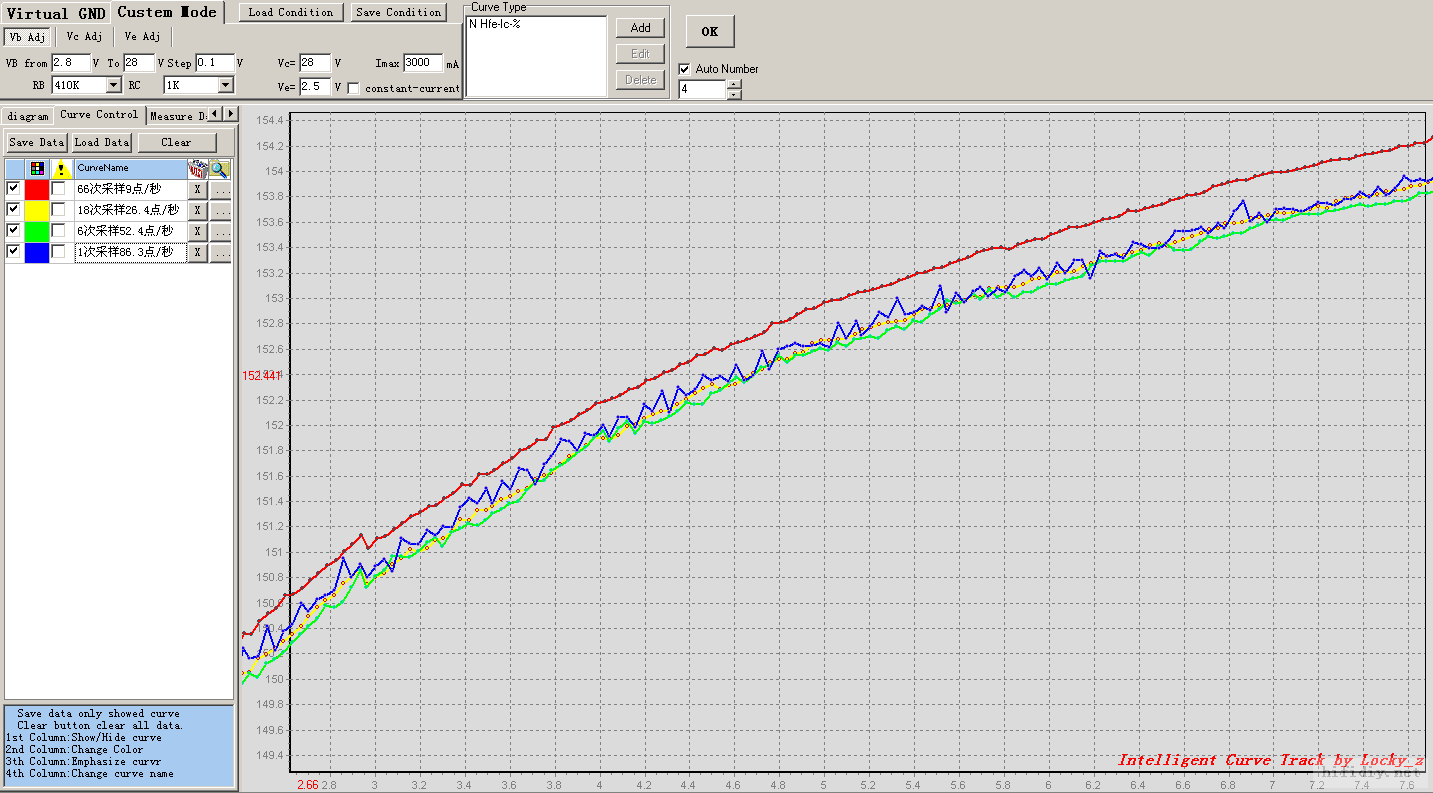Open the RB 410K dropdown
1433x793 pixels.
pyautogui.click(x=113, y=86)
